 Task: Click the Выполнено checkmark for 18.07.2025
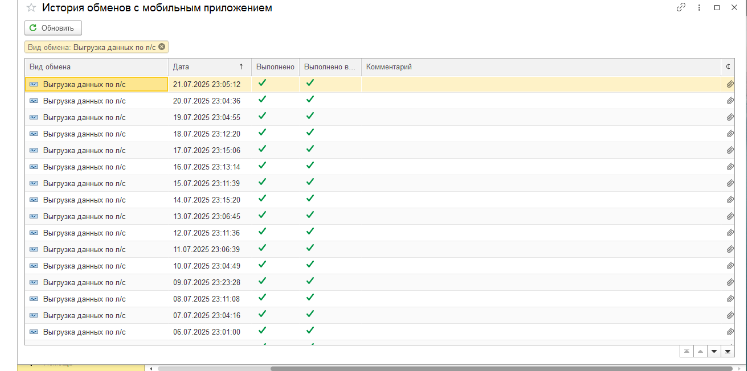tap(262, 132)
